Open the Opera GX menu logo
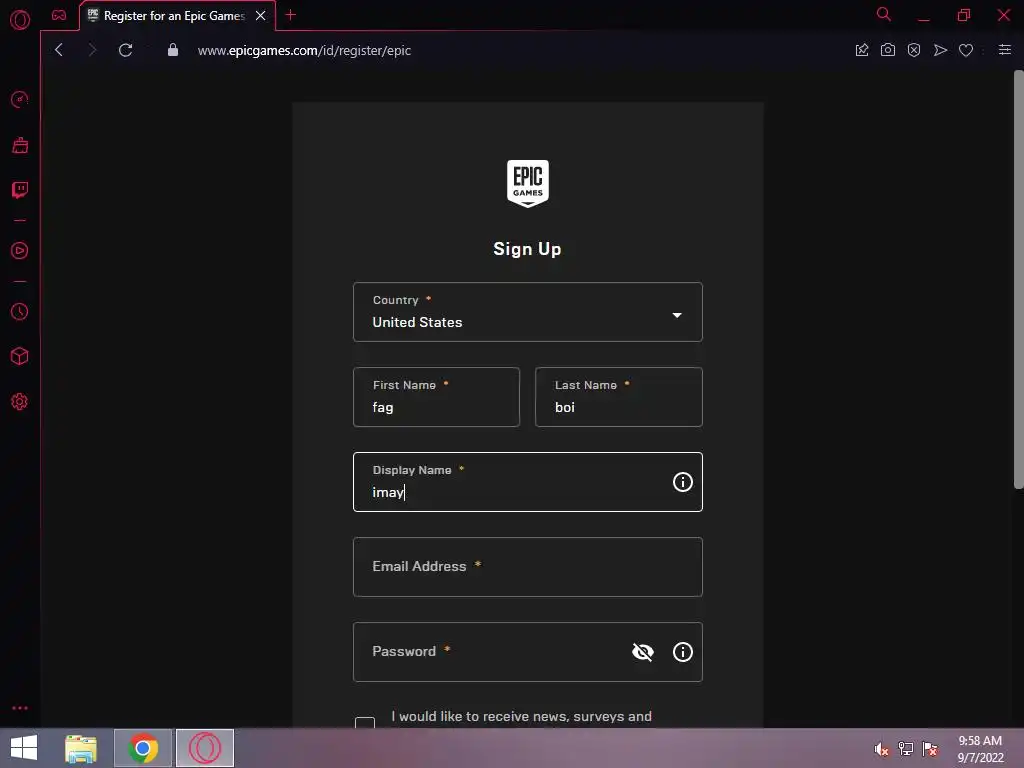Screen dimensions: 1024x768 coord(20,20)
